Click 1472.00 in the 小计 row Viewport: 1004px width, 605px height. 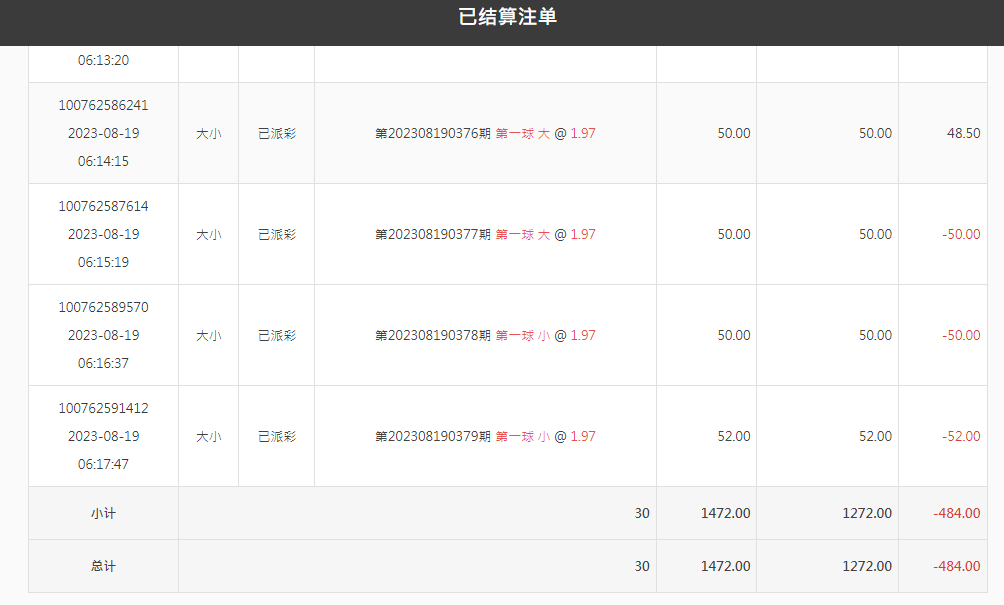point(725,514)
